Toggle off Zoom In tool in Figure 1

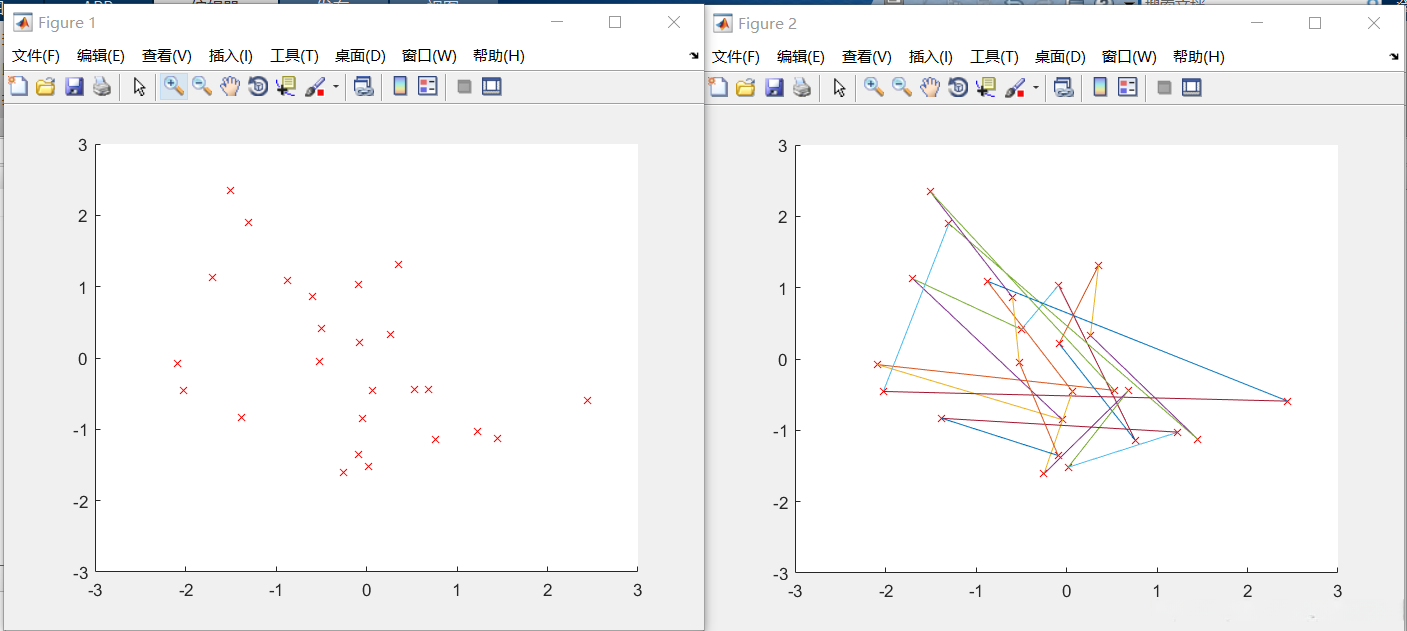coord(174,87)
